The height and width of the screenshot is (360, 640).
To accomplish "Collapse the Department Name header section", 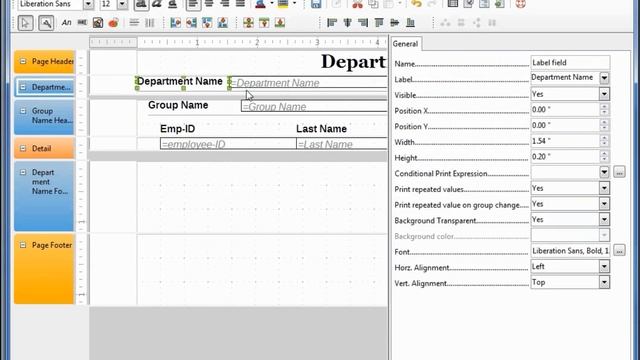I will click(23, 87).
